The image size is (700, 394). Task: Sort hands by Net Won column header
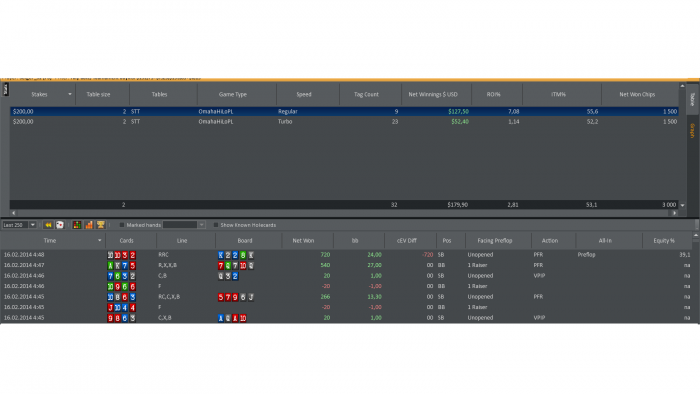(303, 241)
